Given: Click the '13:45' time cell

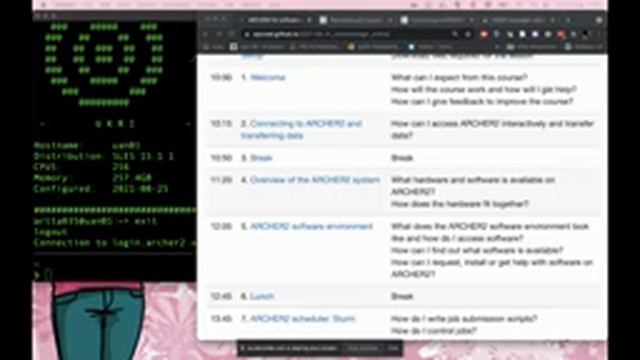Looking at the screenshot, I should point(221,319).
